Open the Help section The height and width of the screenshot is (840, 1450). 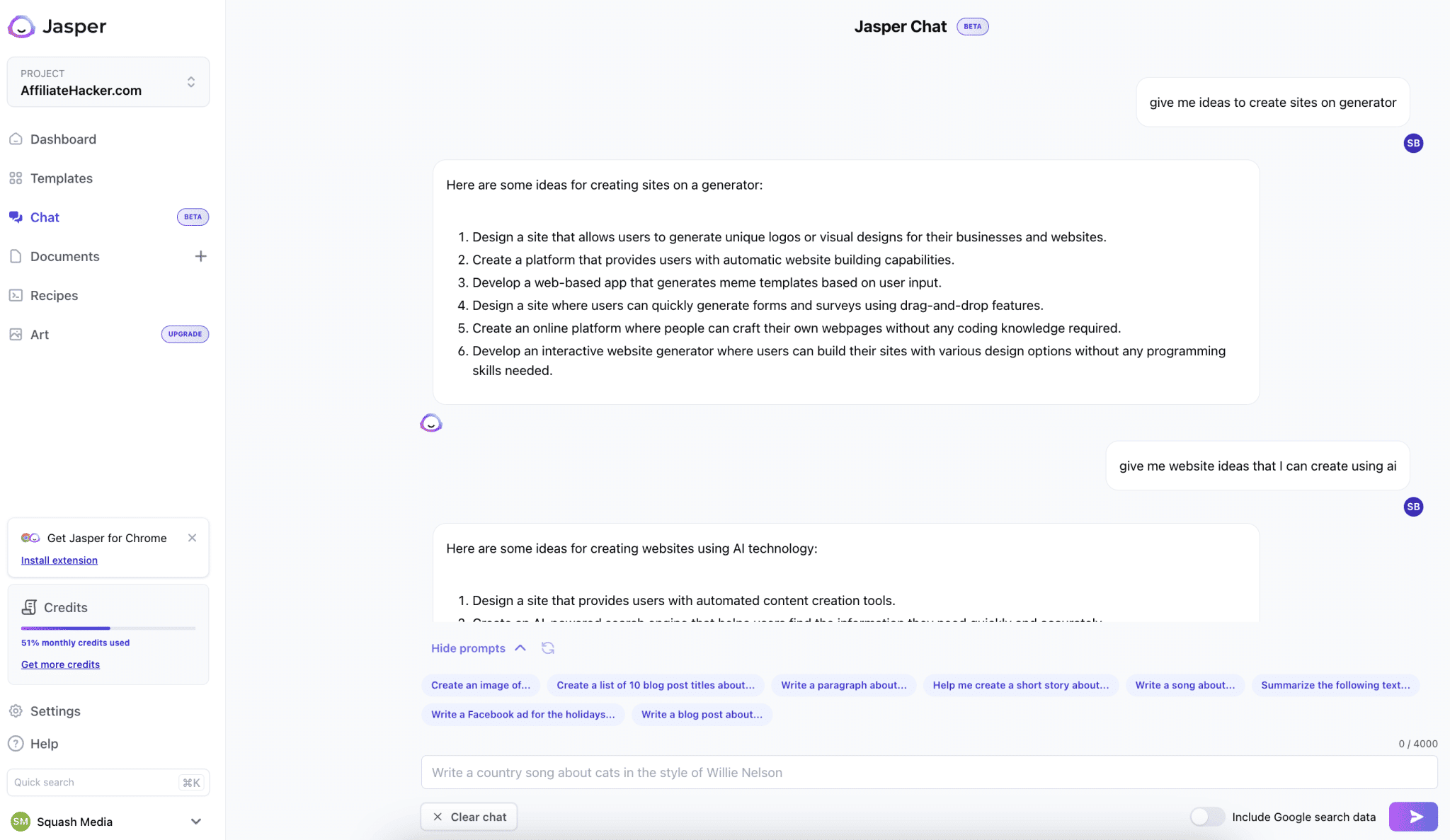click(44, 744)
